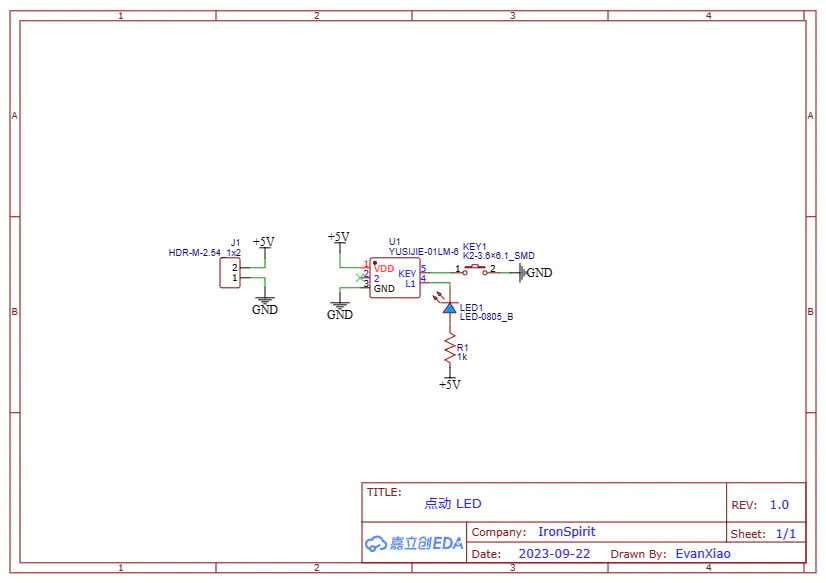Select the no-connect X on U1 pin 2
826x583 pixels.
(x=359, y=277)
